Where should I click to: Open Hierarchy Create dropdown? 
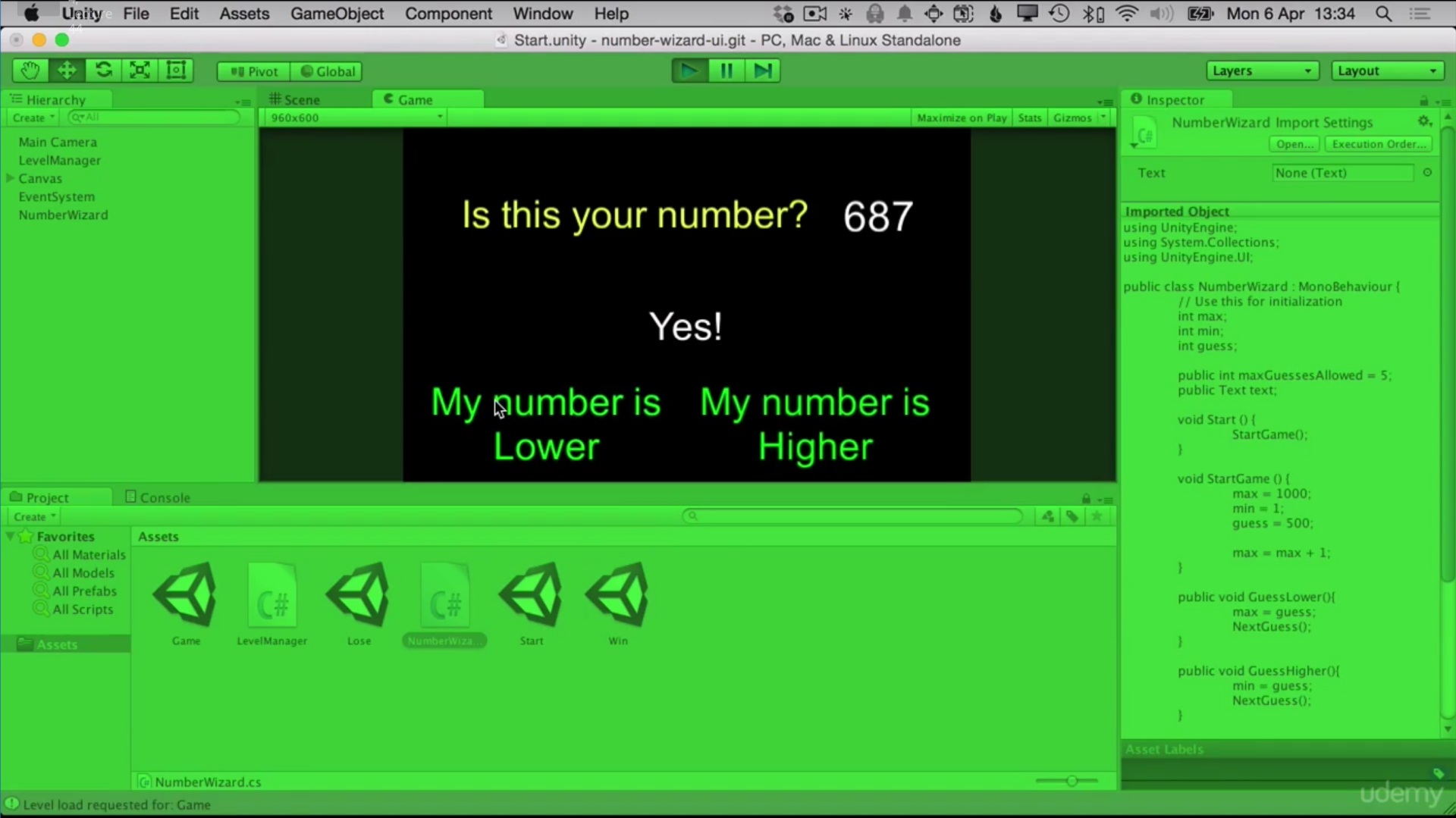[x=33, y=118]
